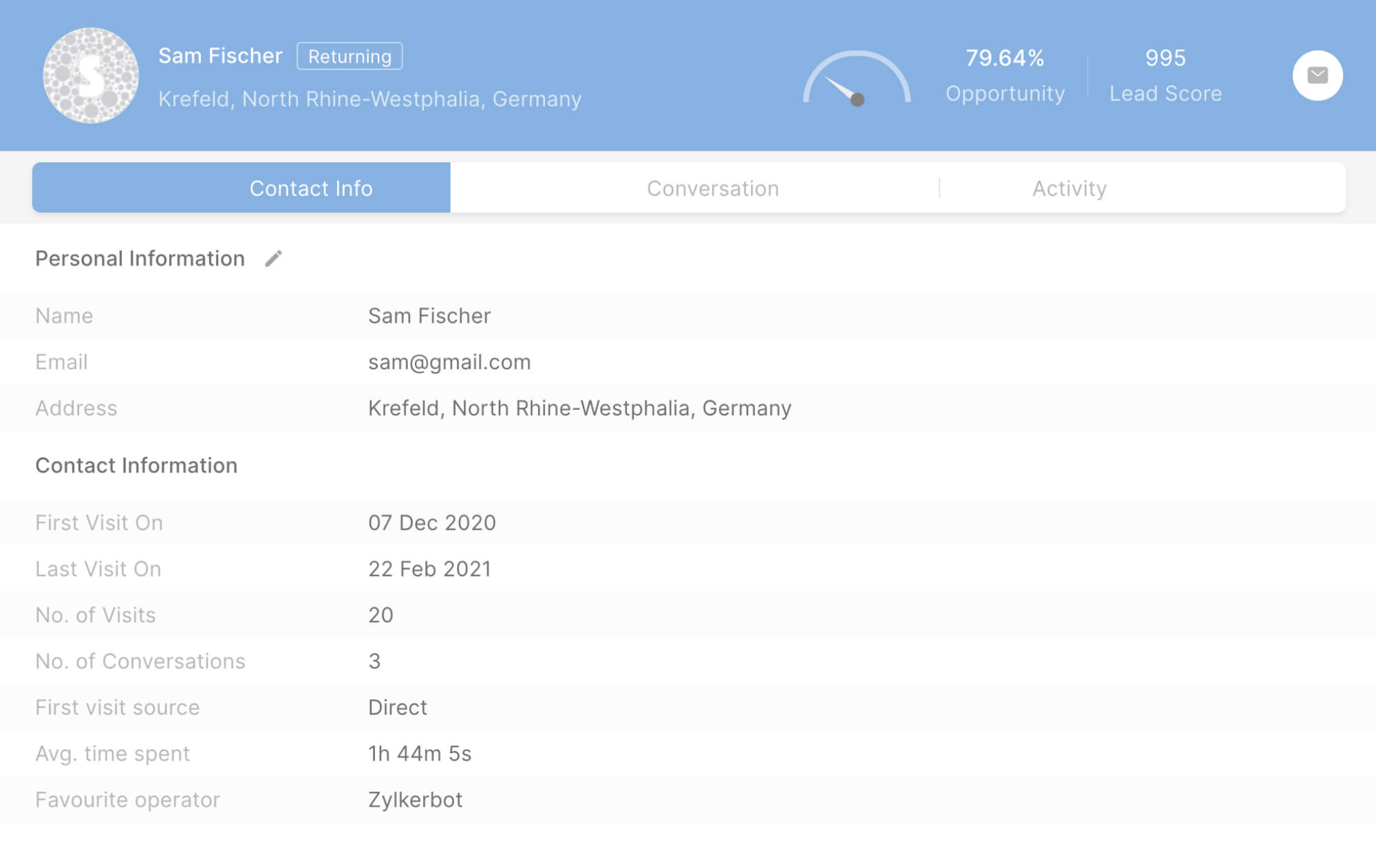1376x868 pixels.
Task: Click the opportunity gauge icon
Action: click(x=854, y=76)
